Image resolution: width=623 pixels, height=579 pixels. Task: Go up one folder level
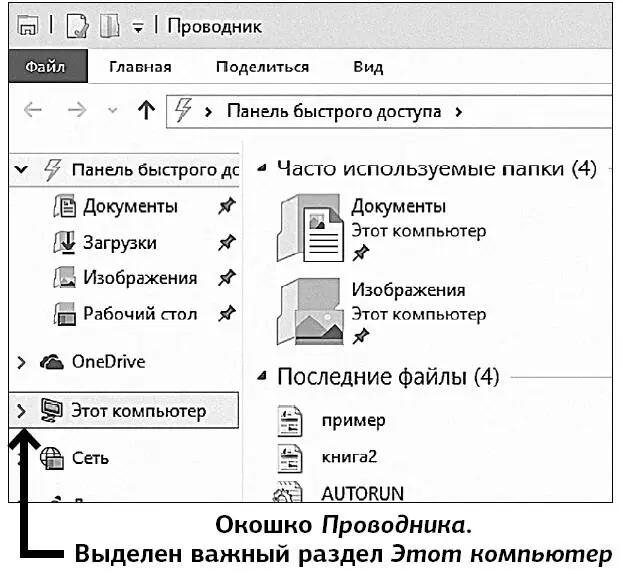coord(146,110)
